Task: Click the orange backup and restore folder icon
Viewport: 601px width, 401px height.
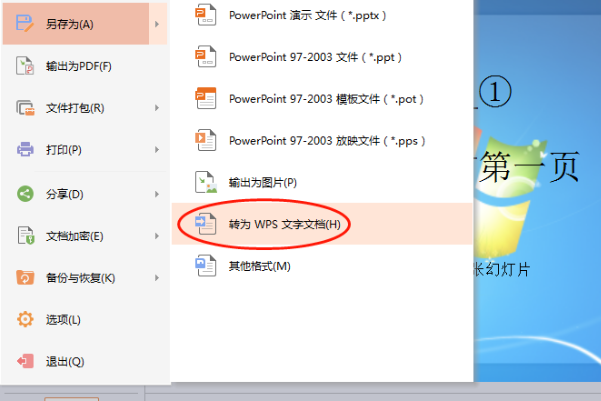Action: coord(25,277)
